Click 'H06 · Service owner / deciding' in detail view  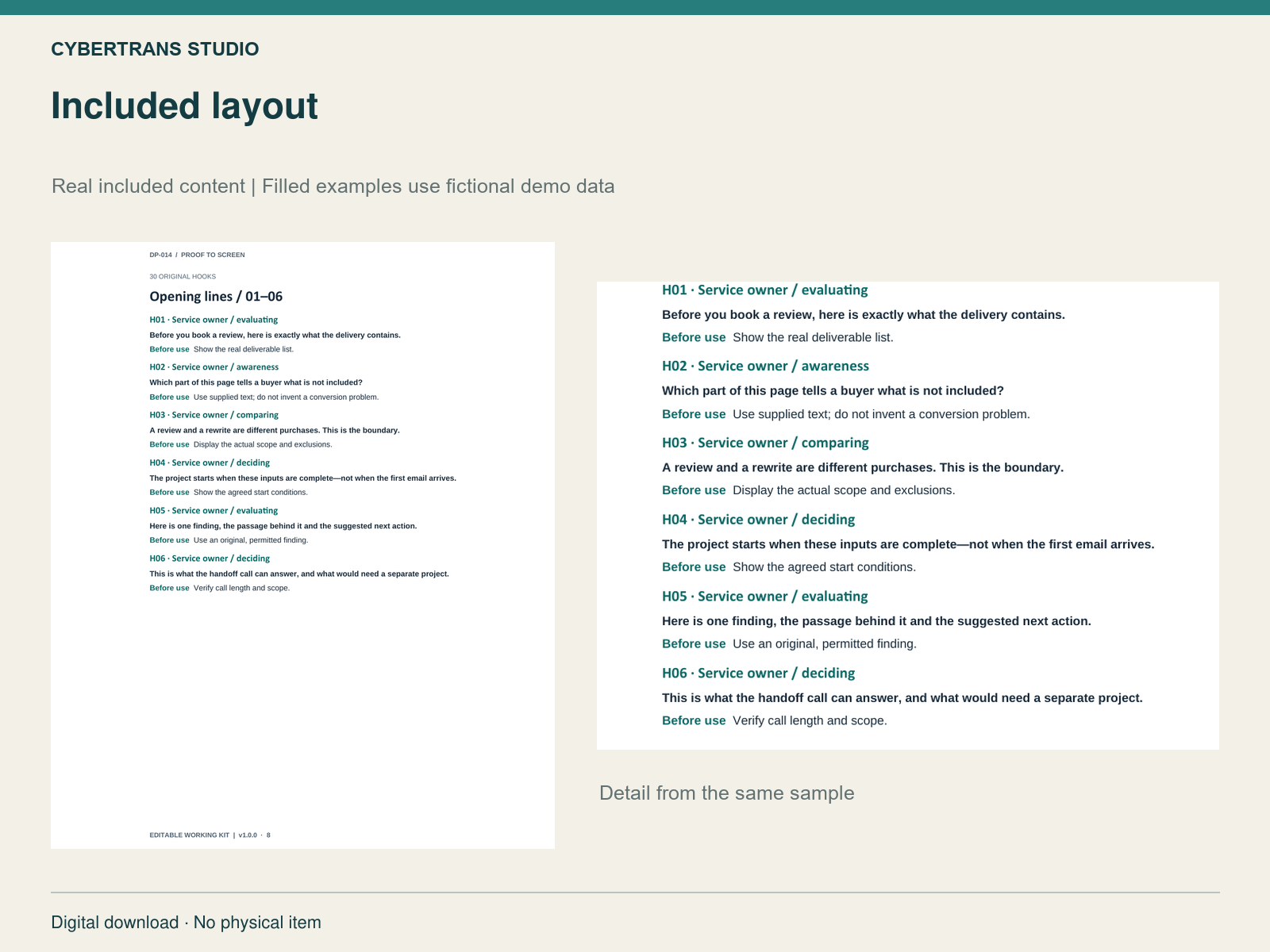(758, 674)
